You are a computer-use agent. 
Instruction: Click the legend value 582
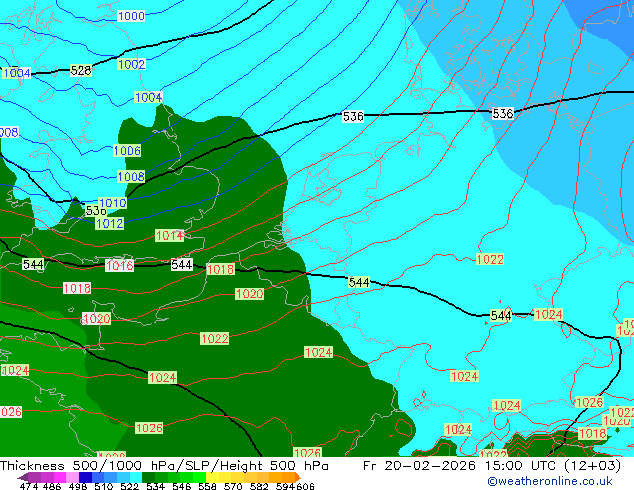click(259, 486)
